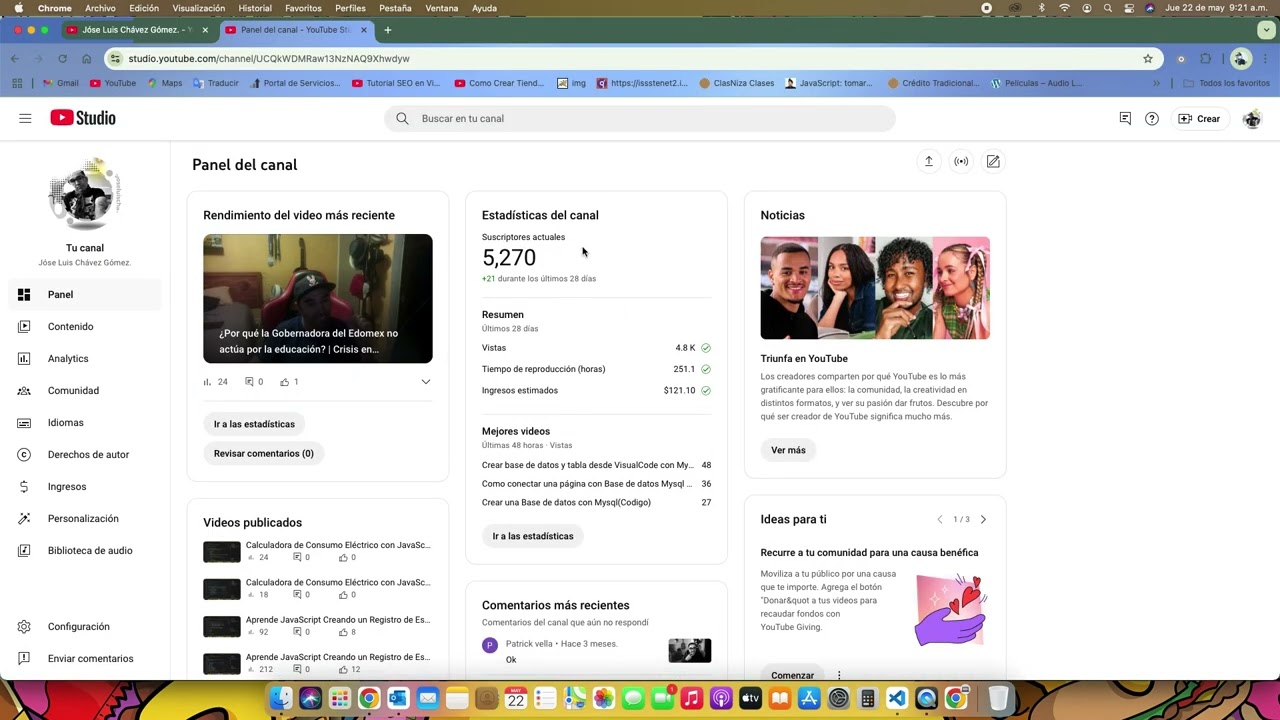Open the Chrome tab list dropdown arrow
The image size is (1280, 720).
[x=1267, y=30]
